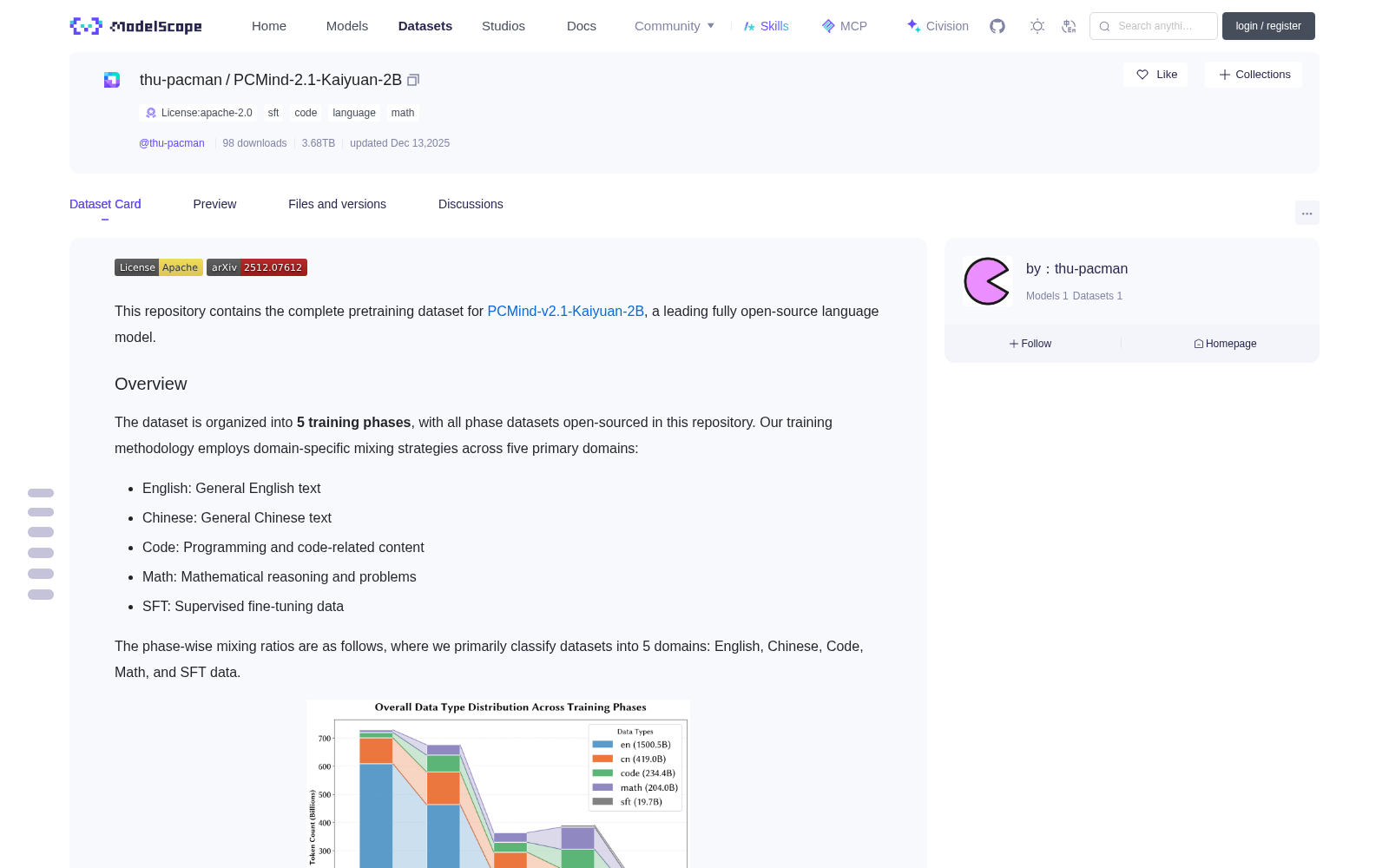Click the thu-pacman dataset avatar icon
The image size is (1389, 868).
click(112, 80)
